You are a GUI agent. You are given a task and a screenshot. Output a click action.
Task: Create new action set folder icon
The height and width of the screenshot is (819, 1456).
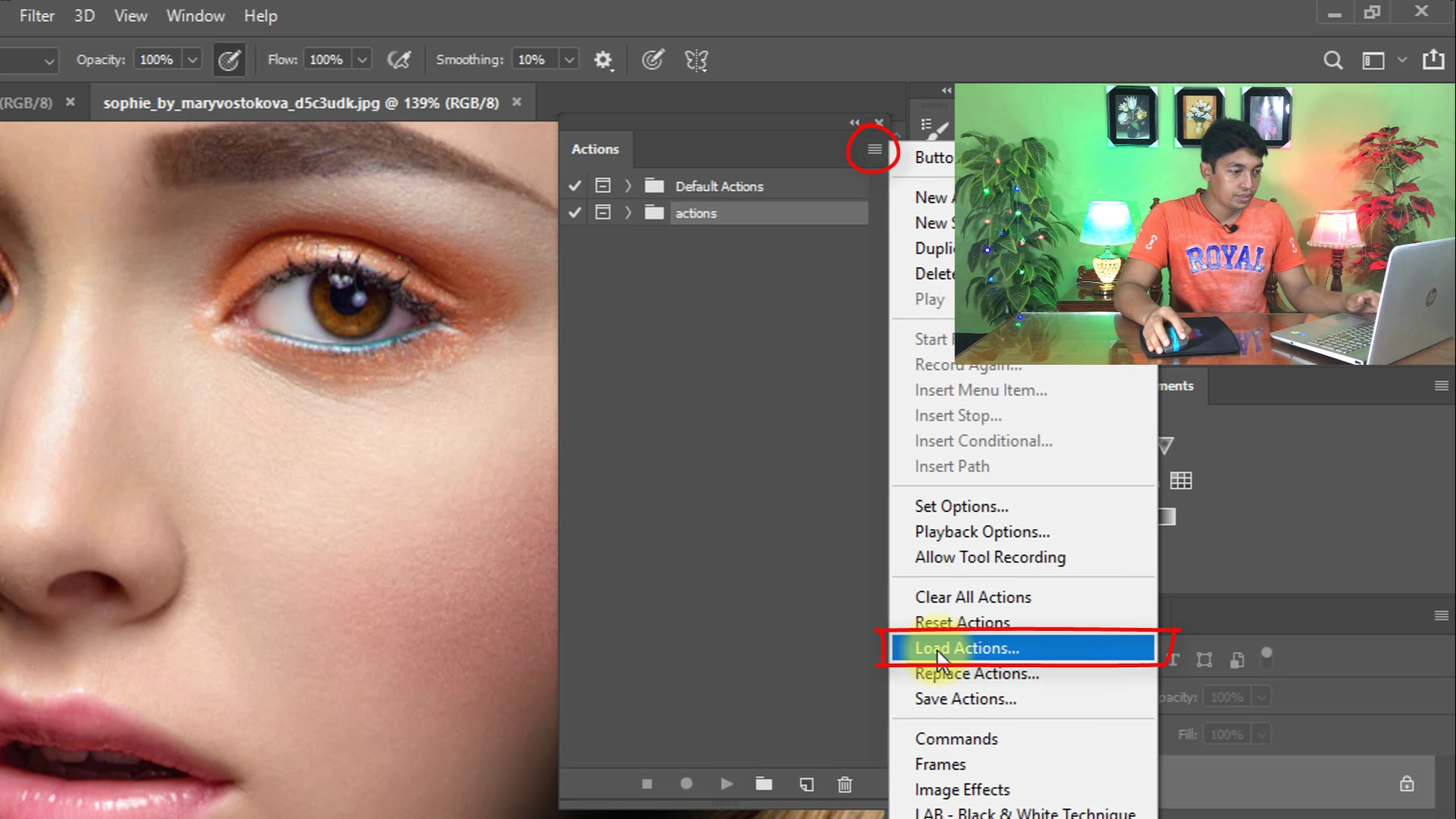coord(764,784)
